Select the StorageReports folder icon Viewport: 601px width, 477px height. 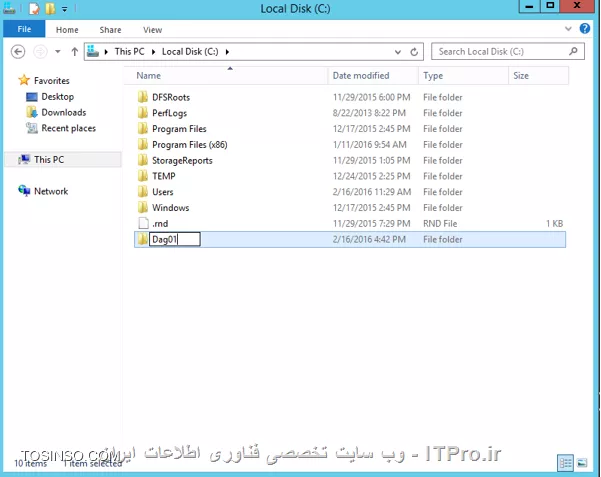[x=143, y=160]
